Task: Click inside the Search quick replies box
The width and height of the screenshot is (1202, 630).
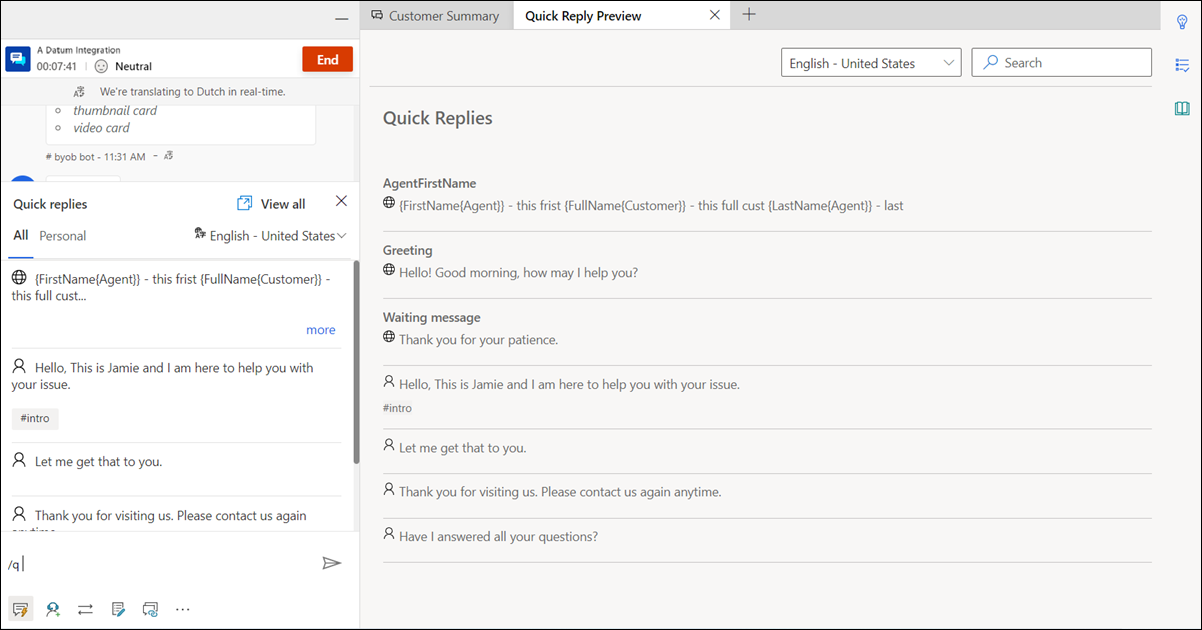Action: [x=1061, y=62]
